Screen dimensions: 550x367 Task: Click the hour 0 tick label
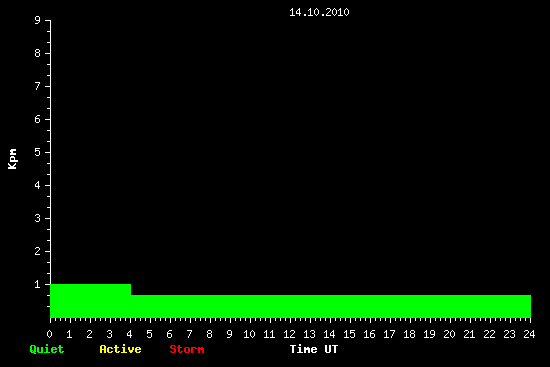[x=49, y=334]
